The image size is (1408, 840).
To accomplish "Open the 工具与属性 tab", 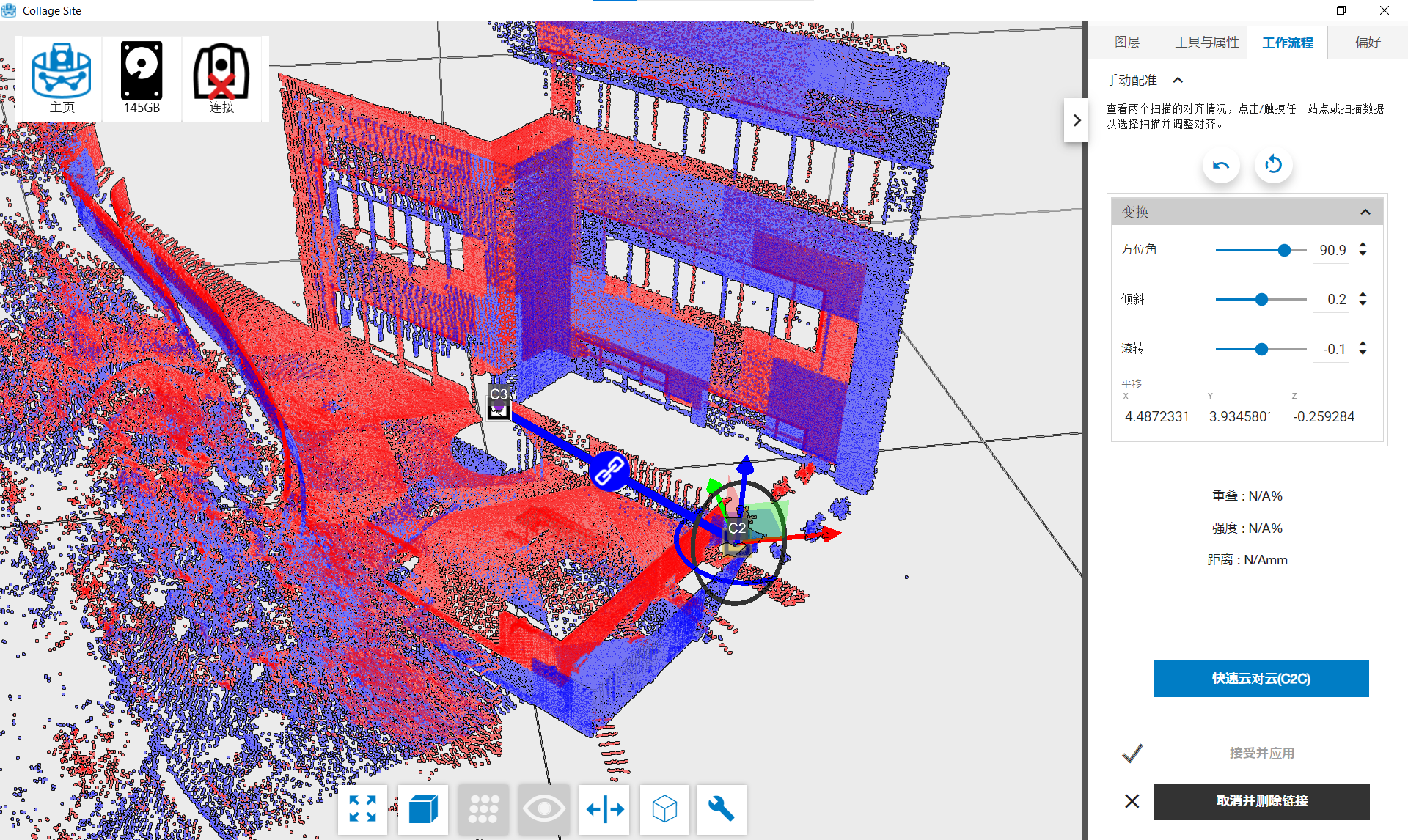I will click(1206, 43).
